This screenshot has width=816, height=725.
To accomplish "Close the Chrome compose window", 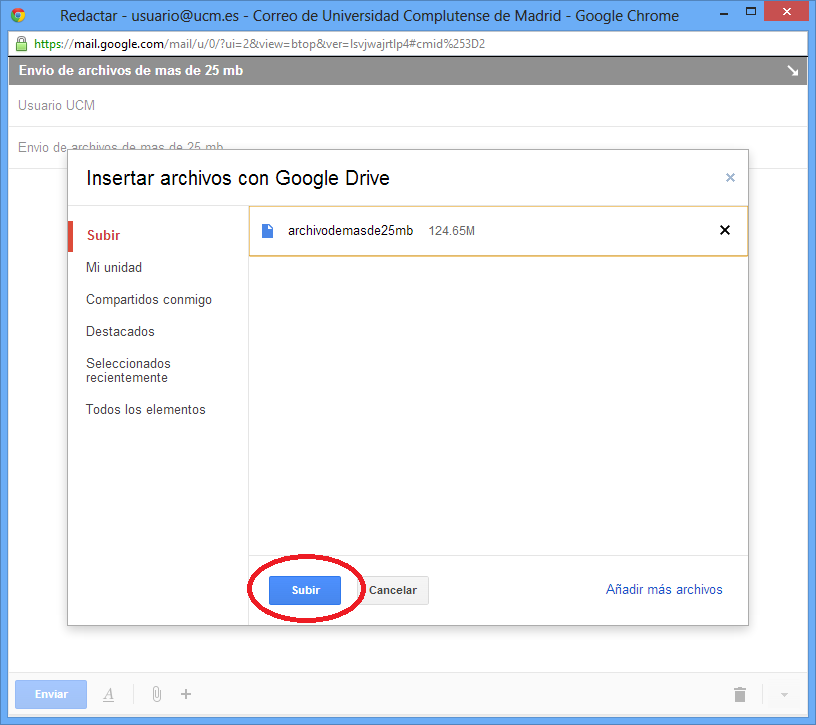I will pos(786,11).
